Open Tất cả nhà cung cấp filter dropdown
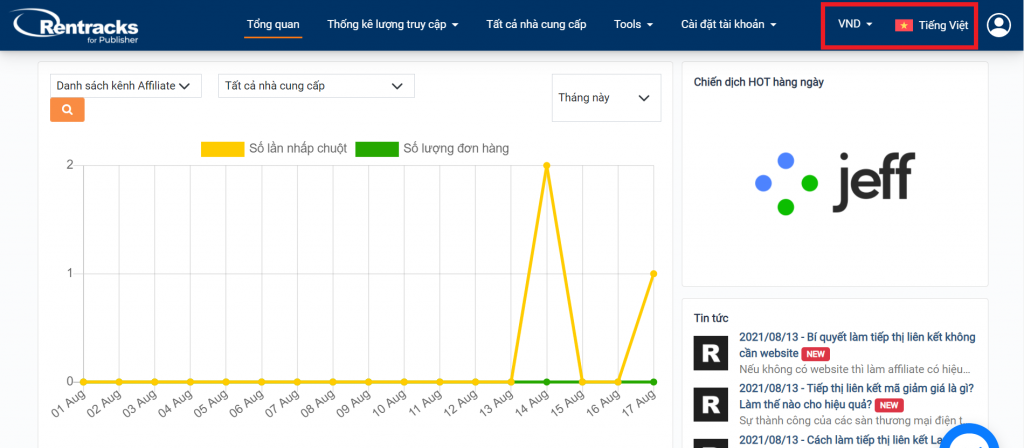Image resolution: width=1024 pixels, height=448 pixels. coord(316,86)
